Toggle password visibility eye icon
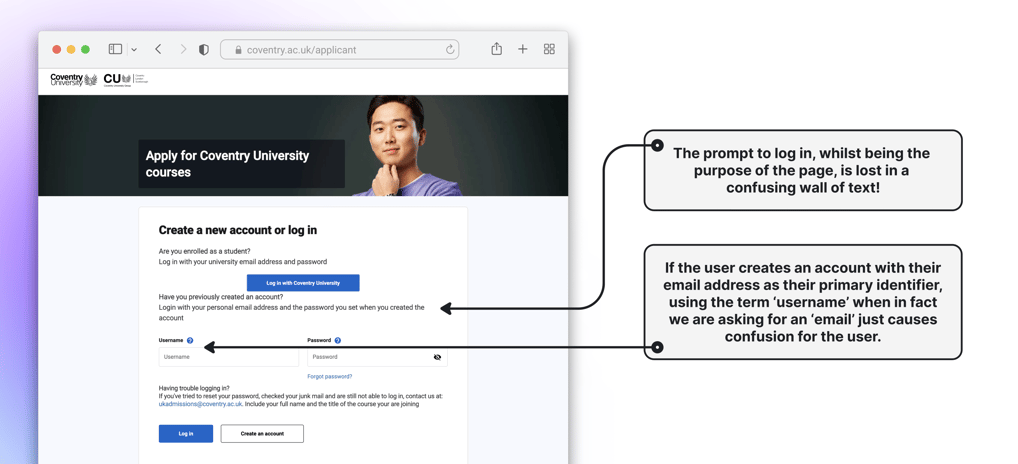 [x=438, y=357]
